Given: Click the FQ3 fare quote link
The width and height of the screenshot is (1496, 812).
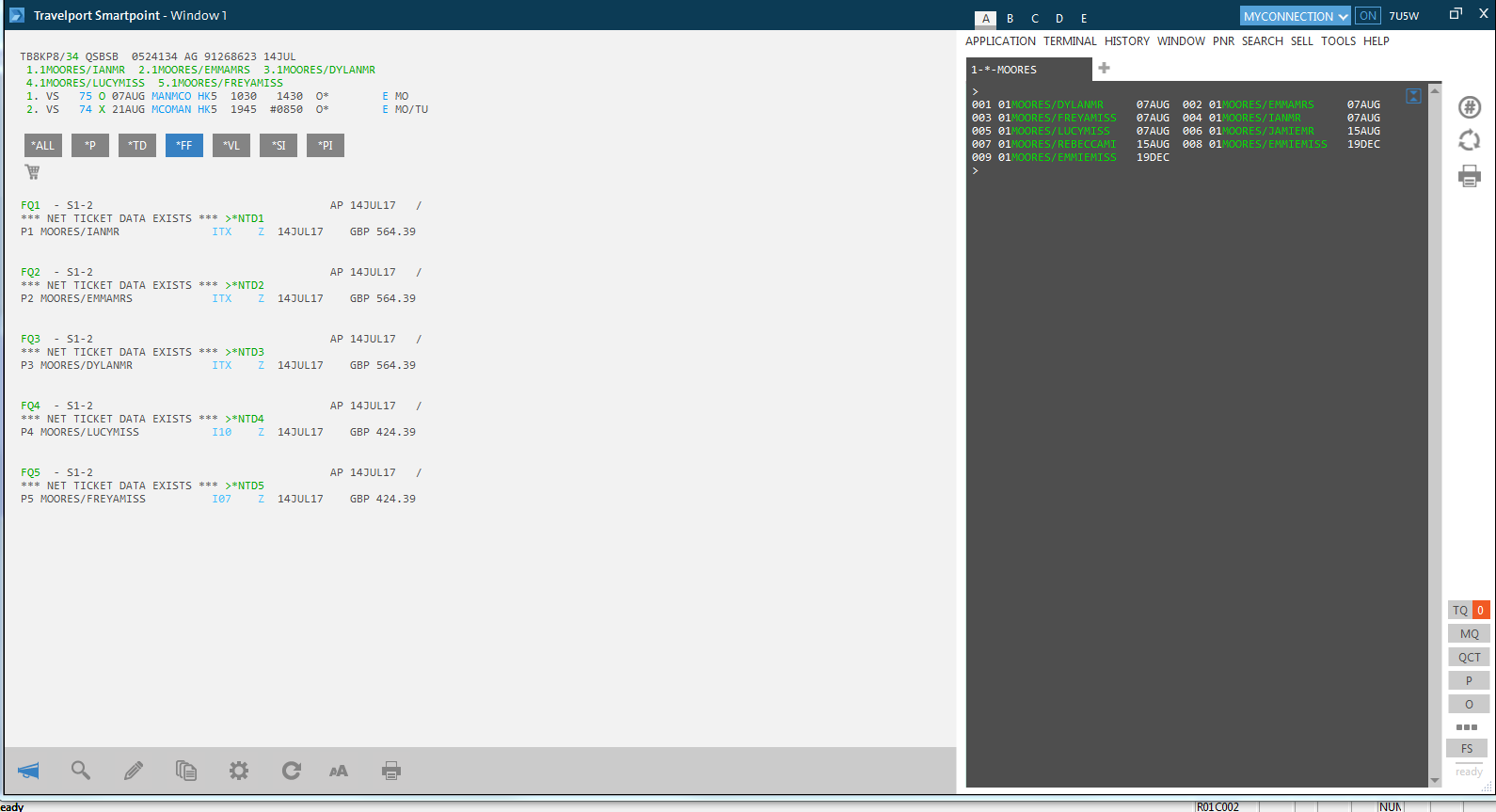Looking at the screenshot, I should [31, 339].
